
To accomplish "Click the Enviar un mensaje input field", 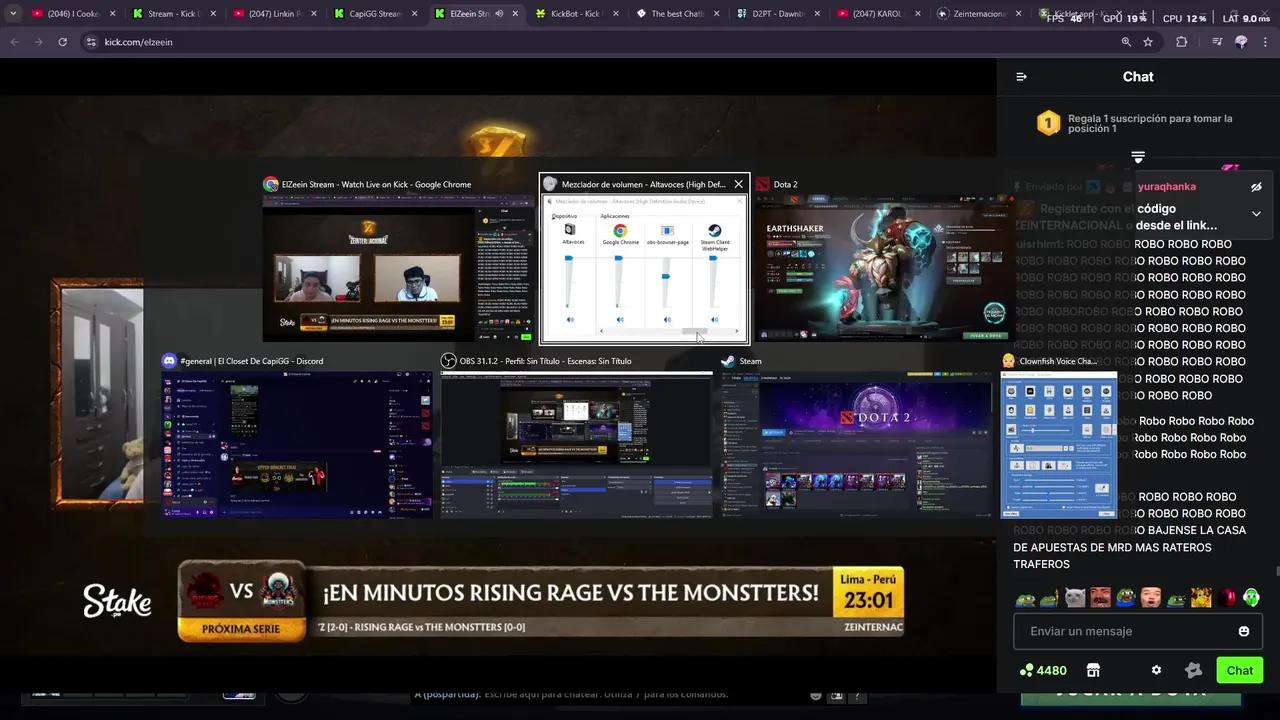I will [x=1137, y=631].
